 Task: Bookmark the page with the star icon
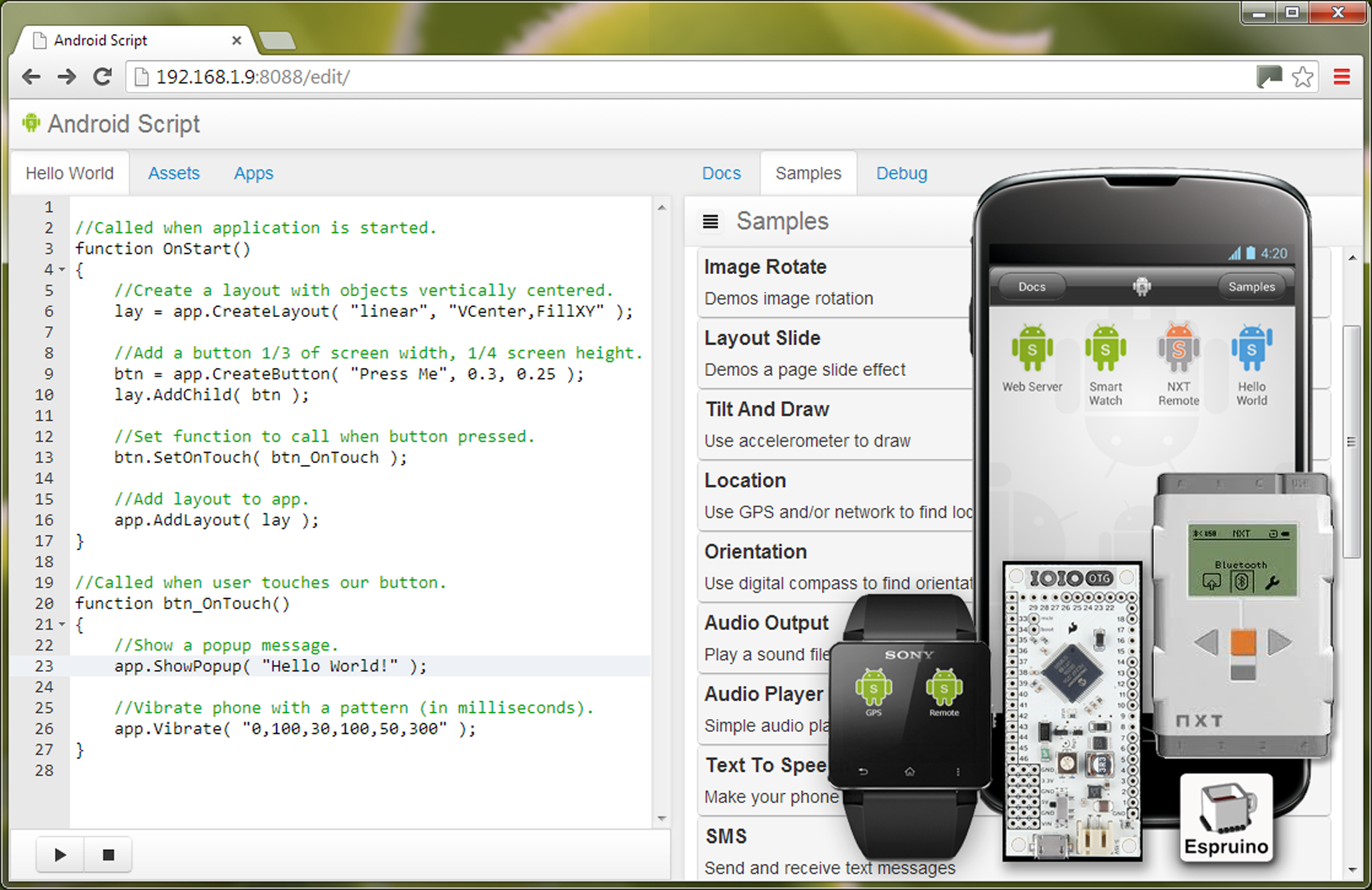[x=1302, y=76]
